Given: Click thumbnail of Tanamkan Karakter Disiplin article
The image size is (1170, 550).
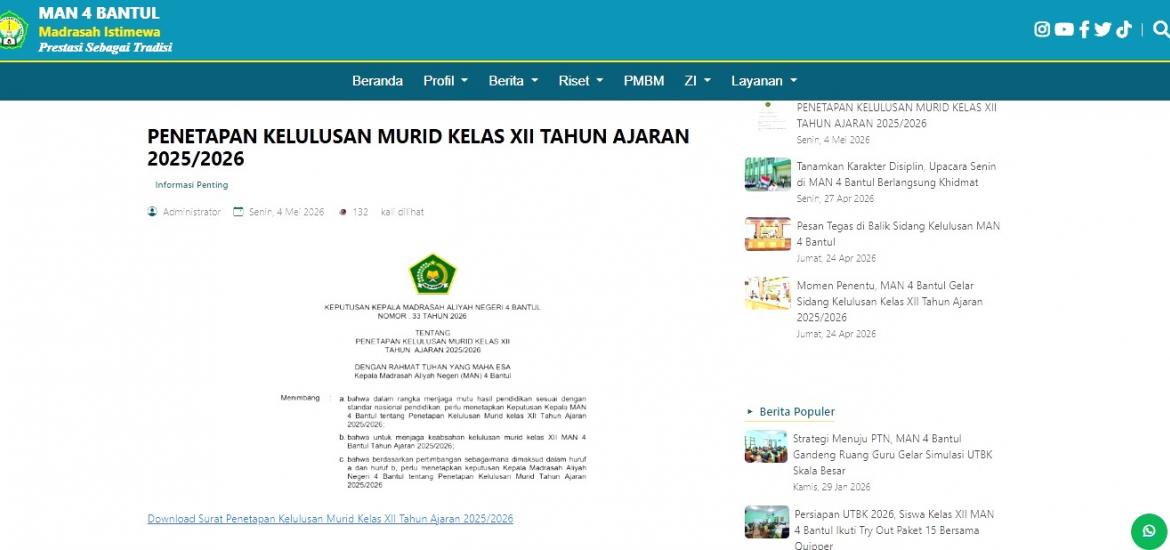Looking at the screenshot, I should (x=767, y=174).
